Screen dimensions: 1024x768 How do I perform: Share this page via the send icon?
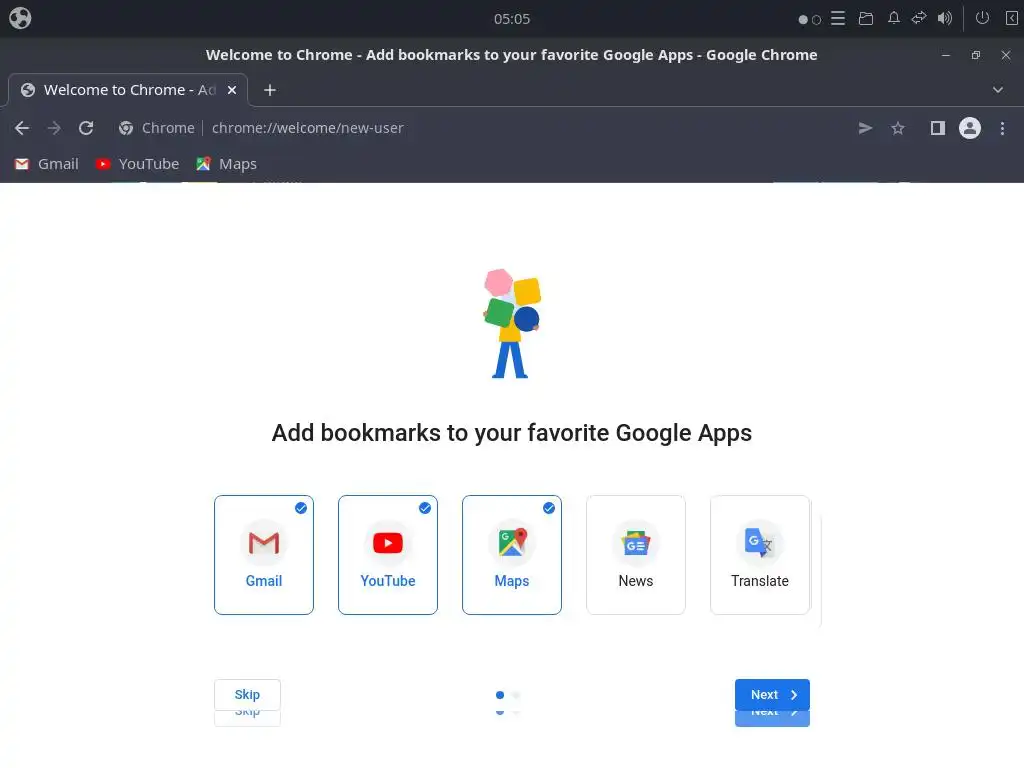click(x=865, y=128)
